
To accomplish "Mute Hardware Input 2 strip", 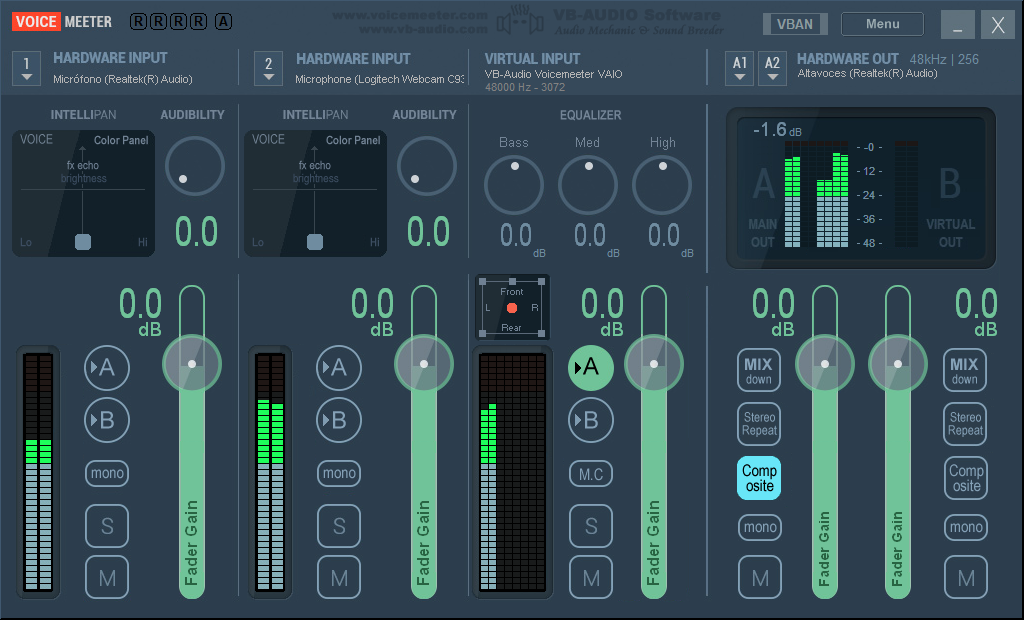I will pos(338,578).
